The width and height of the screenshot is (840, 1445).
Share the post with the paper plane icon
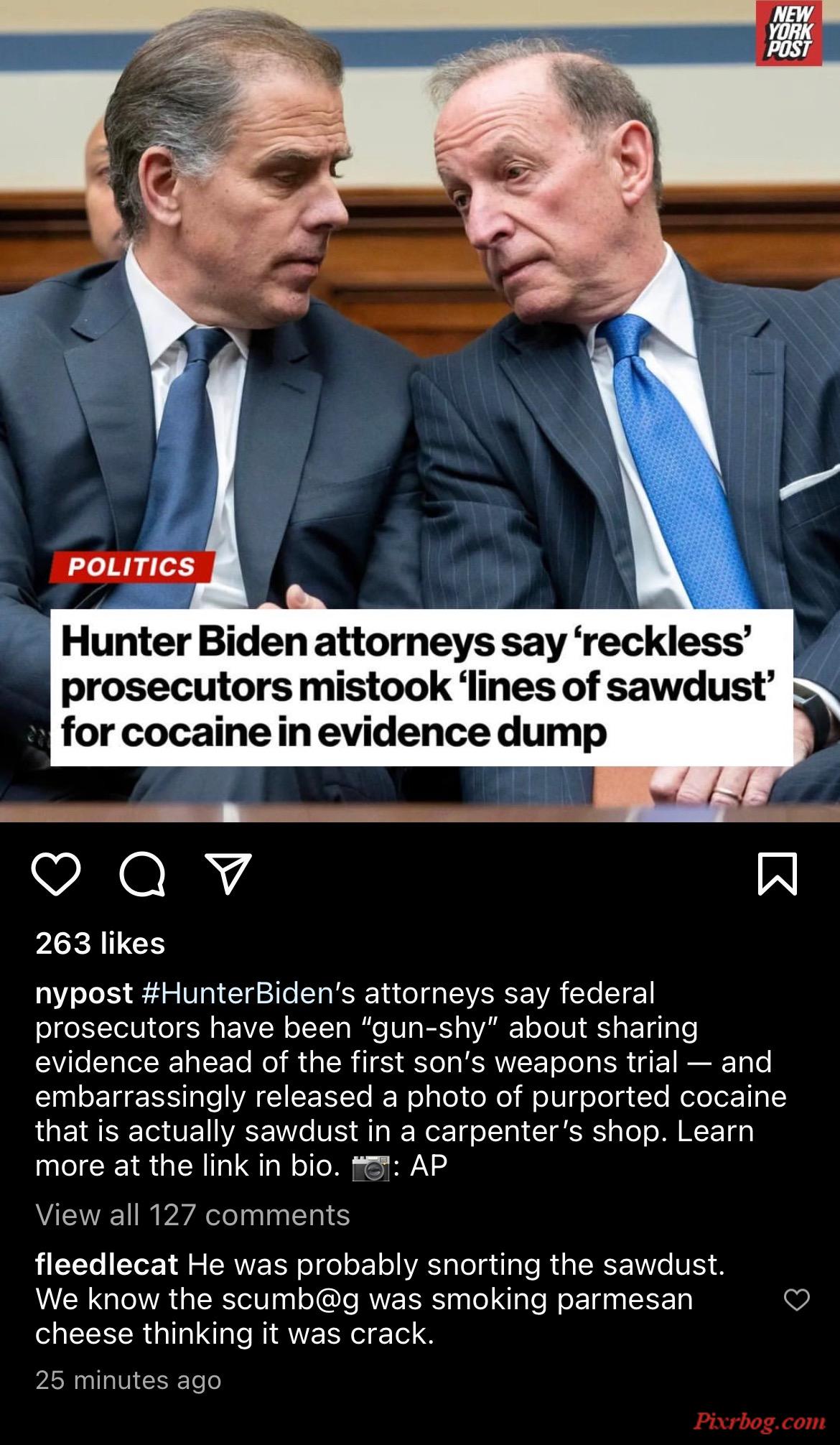228,873
